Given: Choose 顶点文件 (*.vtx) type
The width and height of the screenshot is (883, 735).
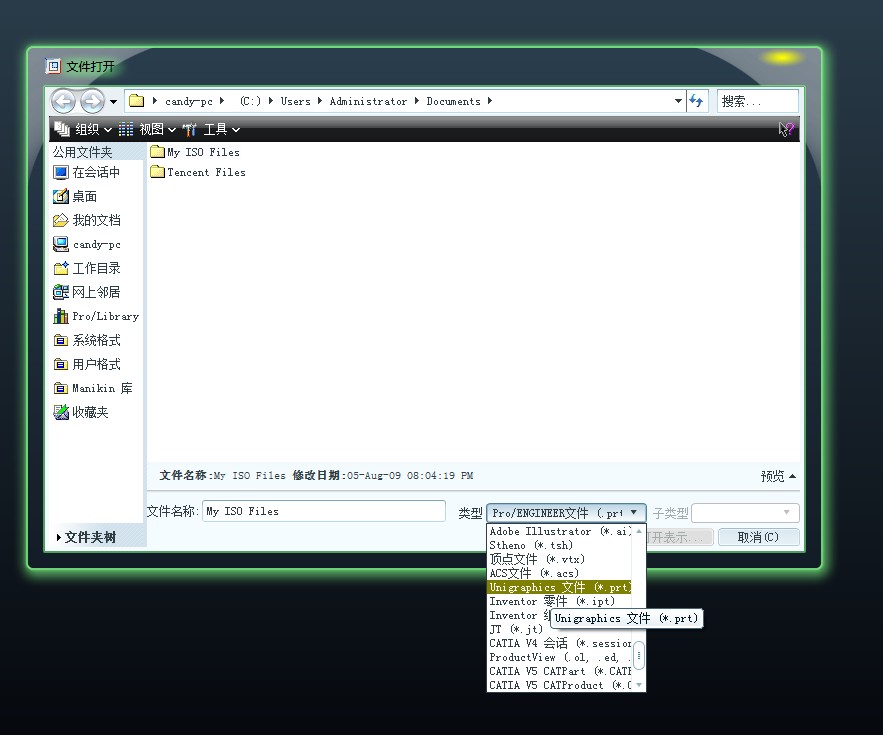Looking at the screenshot, I should (560, 559).
